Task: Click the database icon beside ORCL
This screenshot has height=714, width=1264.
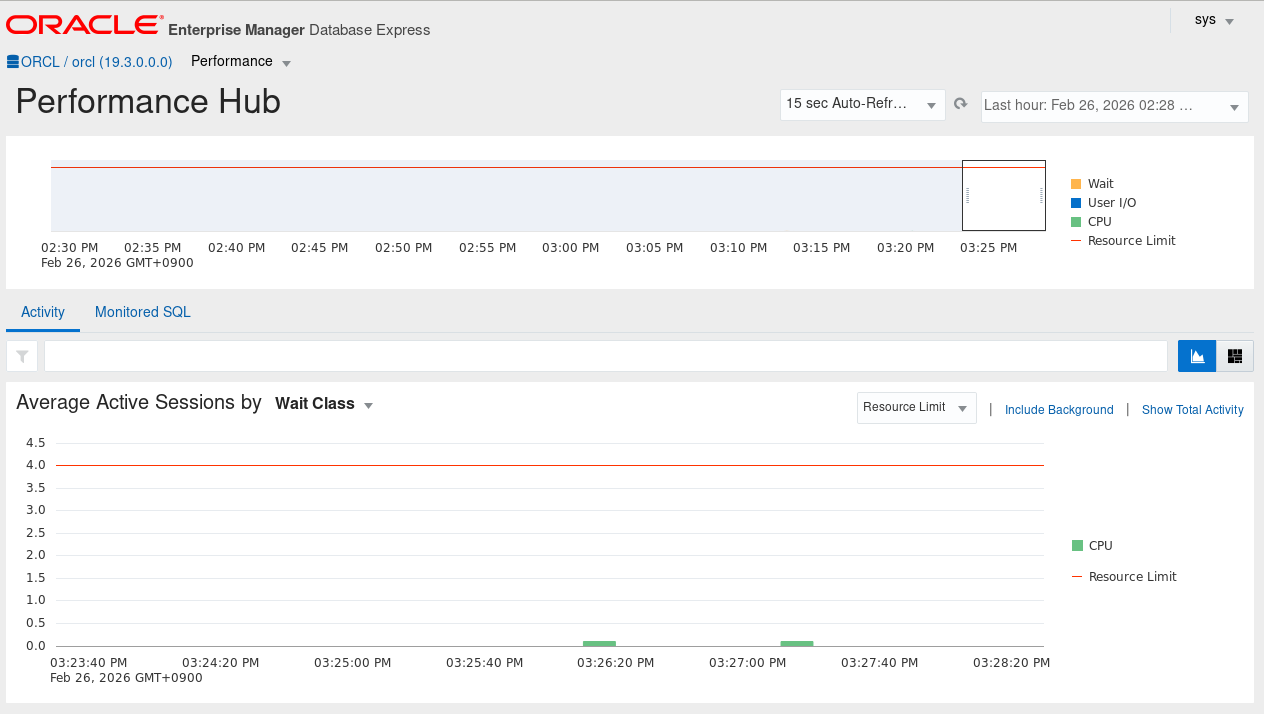Action: [x=13, y=62]
